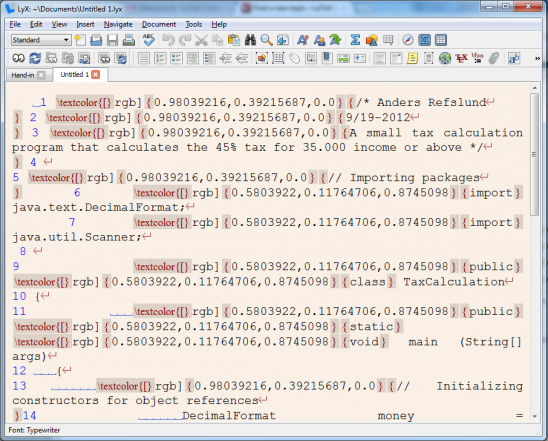Insert math with sigma icon
The width and height of the screenshot is (548, 441).
point(355,40)
